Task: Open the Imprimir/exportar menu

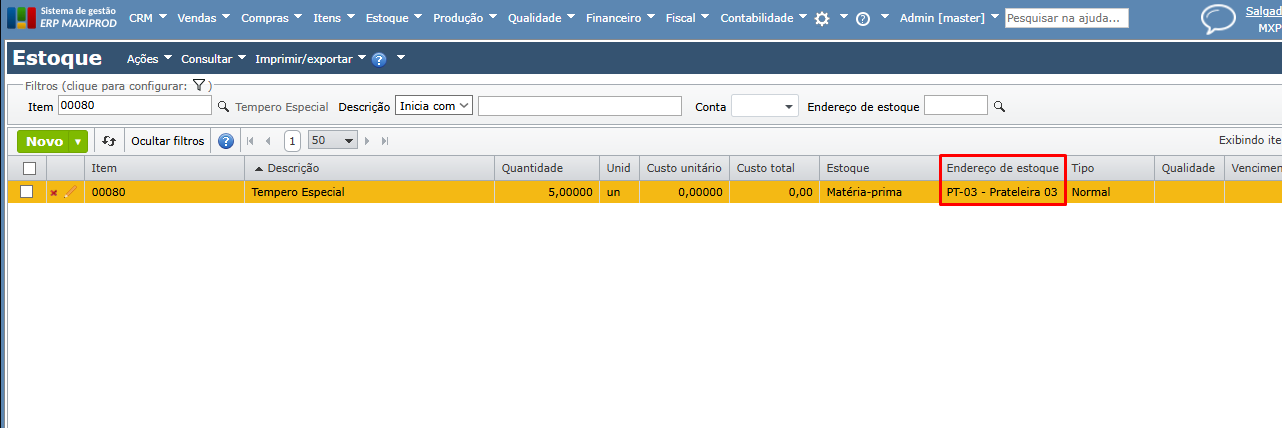Action: coord(311,59)
